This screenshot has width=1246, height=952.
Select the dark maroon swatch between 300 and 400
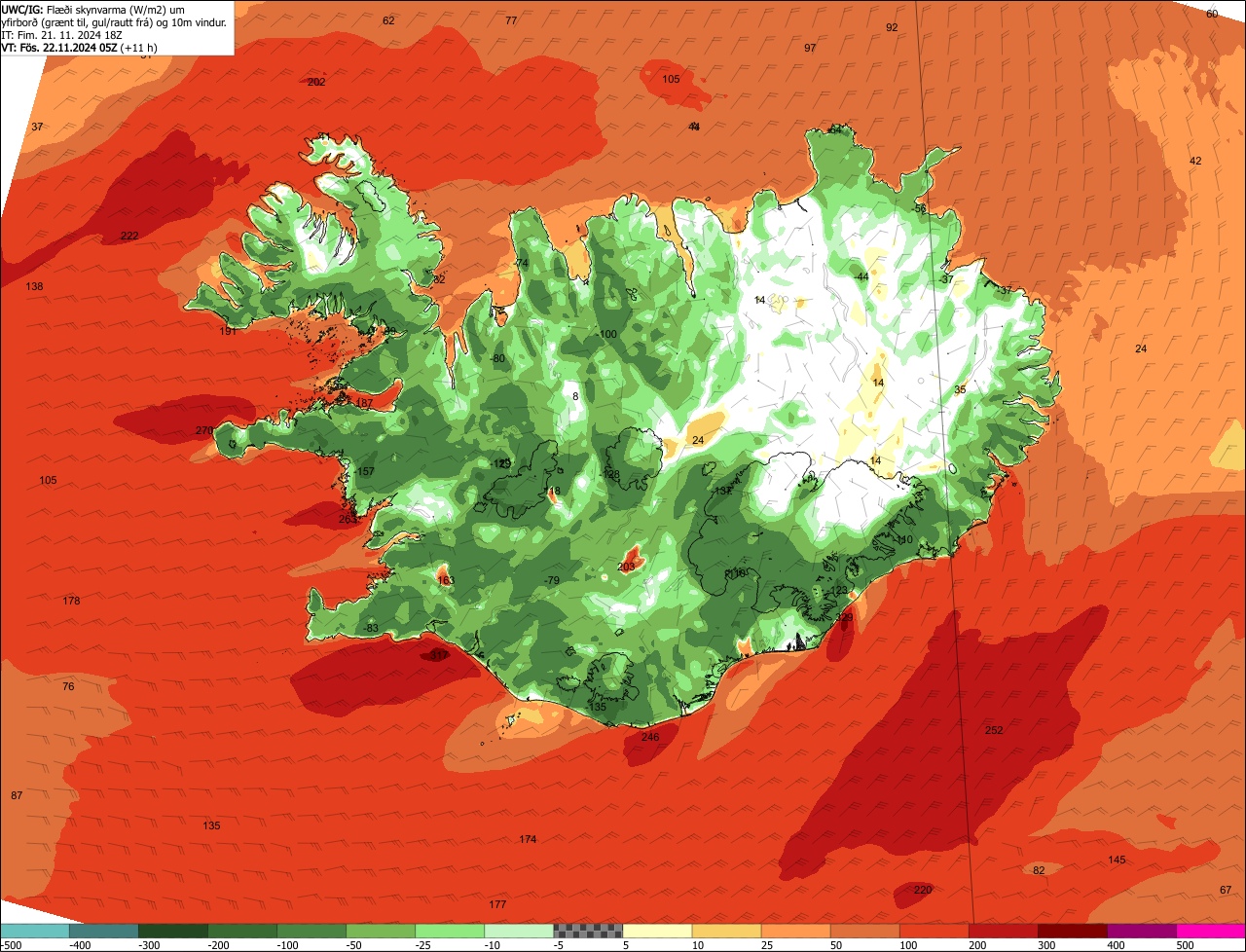[1072, 930]
